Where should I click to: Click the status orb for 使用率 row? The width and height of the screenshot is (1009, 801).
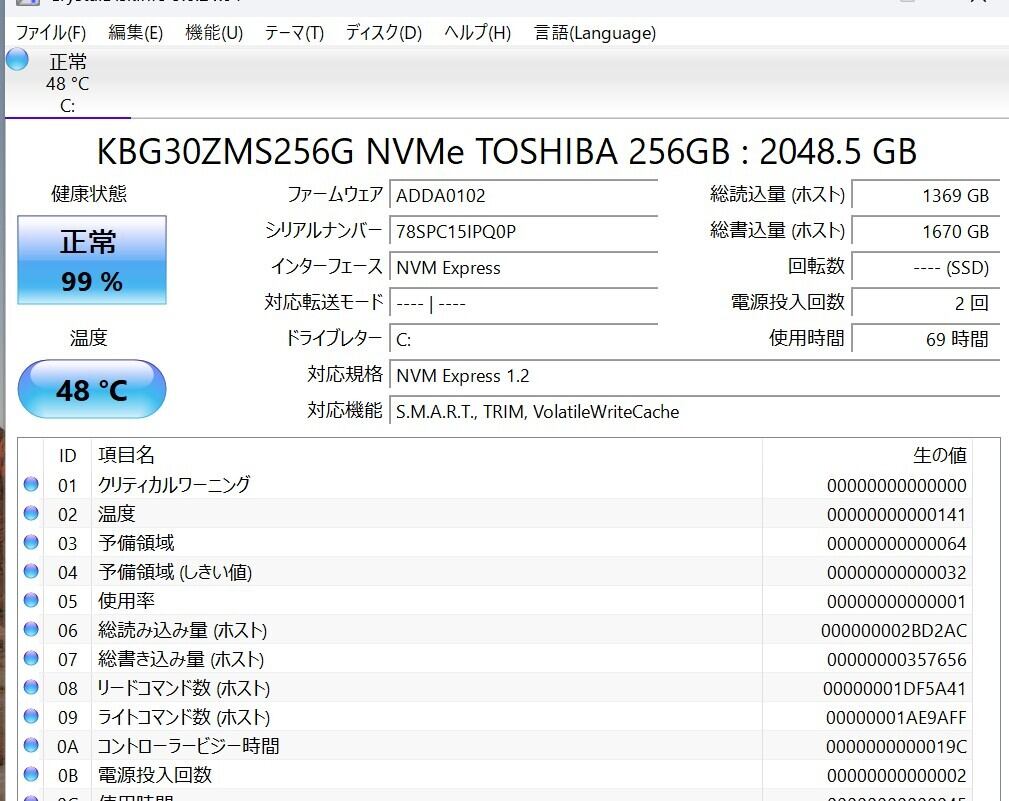pos(31,600)
